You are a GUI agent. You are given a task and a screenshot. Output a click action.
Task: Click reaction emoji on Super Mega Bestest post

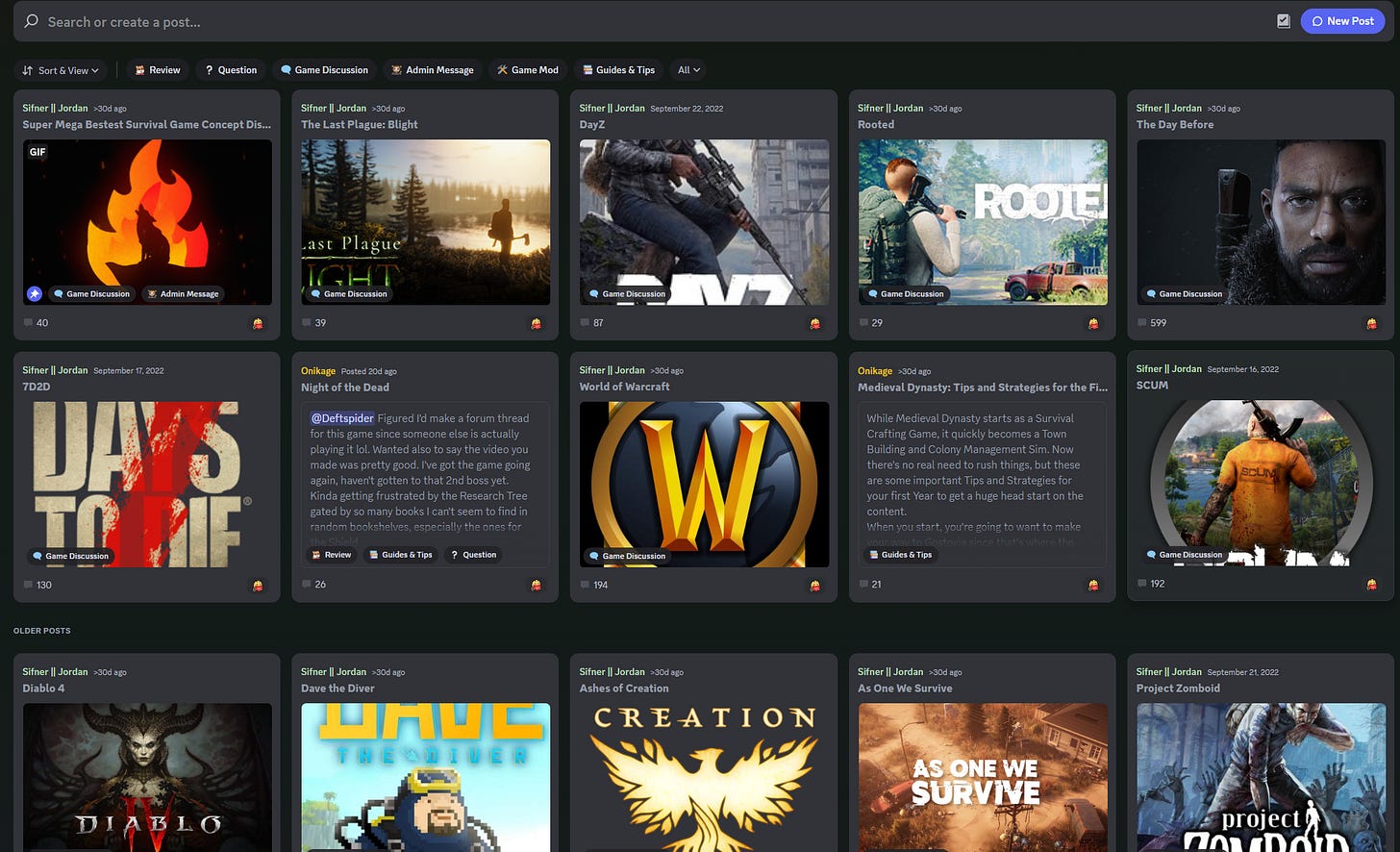pyautogui.click(x=258, y=324)
